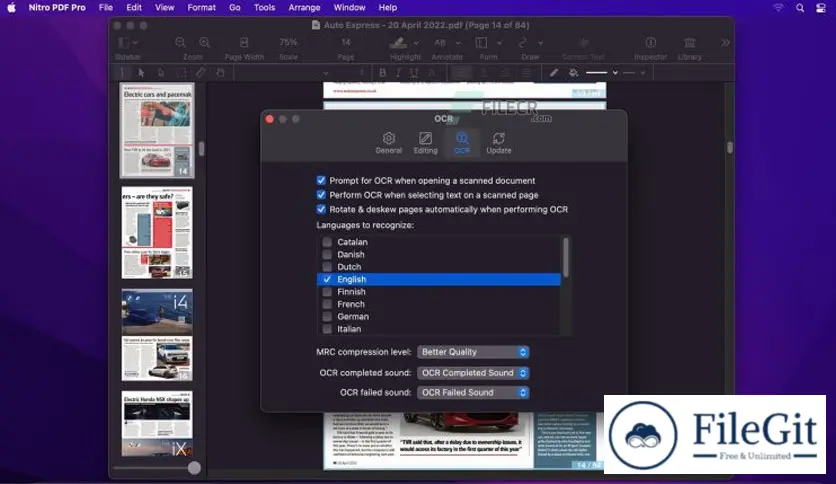Show more toolbar items chevrons
836x484 pixels.
pos(725,43)
